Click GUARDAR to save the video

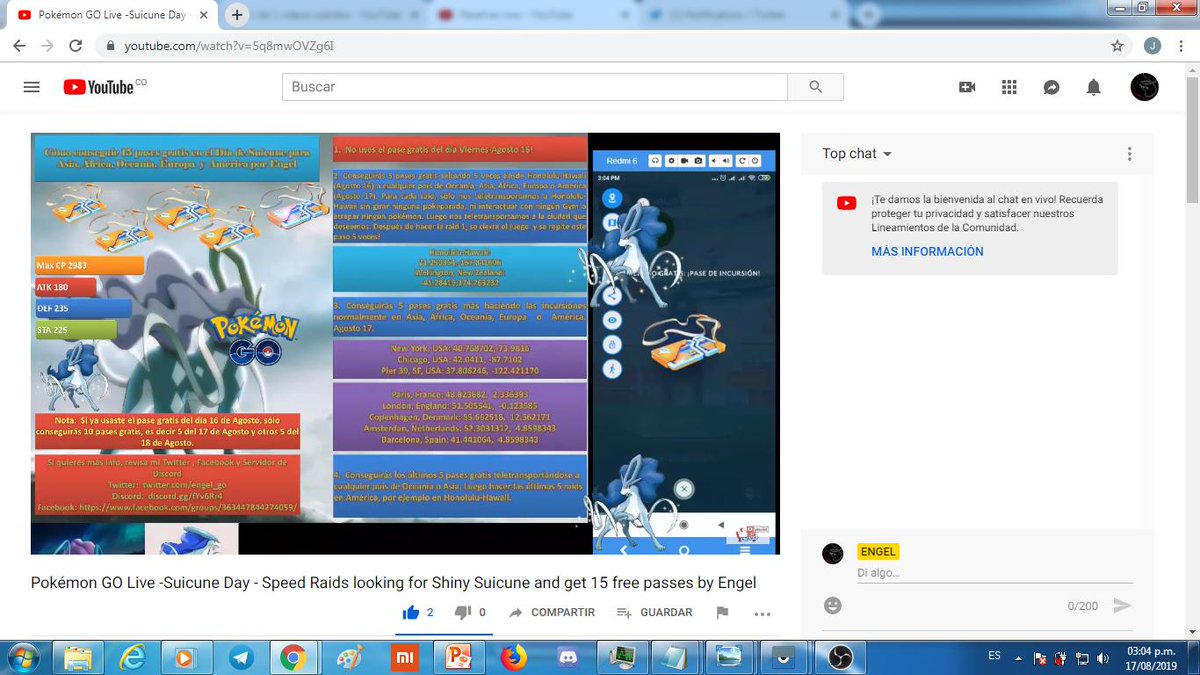click(x=654, y=612)
